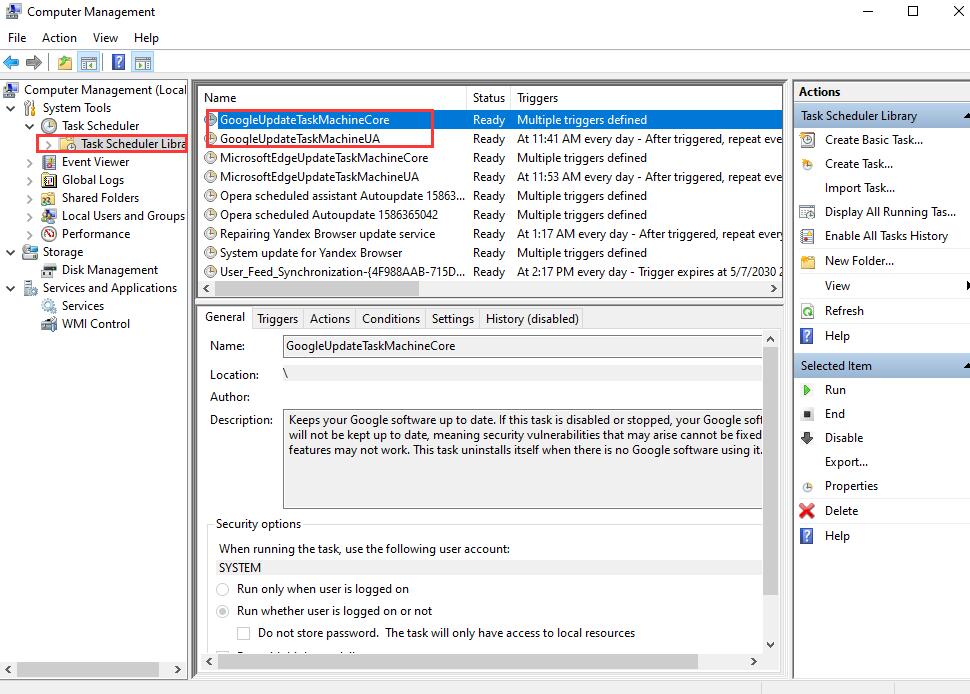This screenshot has width=970, height=694.
Task: Click Export in Selected Item actions
Action: [846, 462]
